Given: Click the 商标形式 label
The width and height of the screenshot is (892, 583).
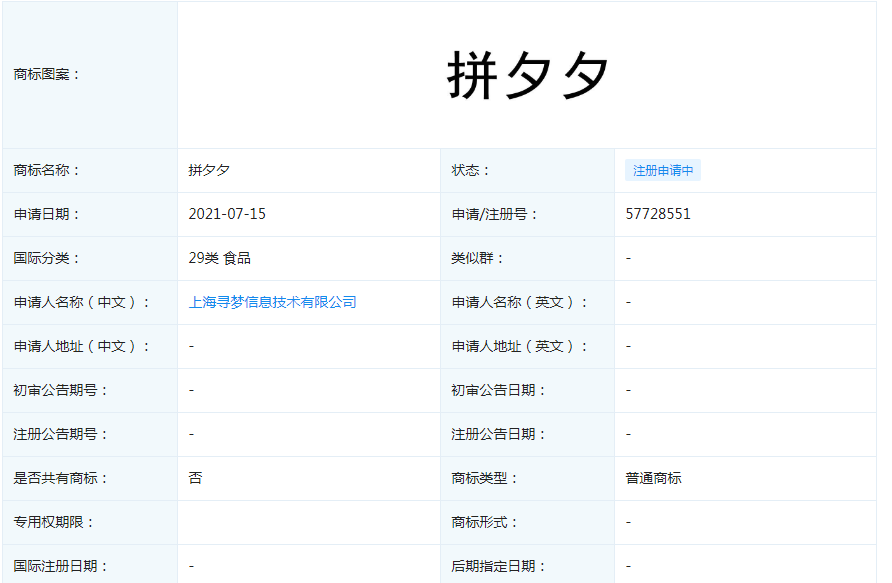Looking at the screenshot, I should [x=485, y=522].
